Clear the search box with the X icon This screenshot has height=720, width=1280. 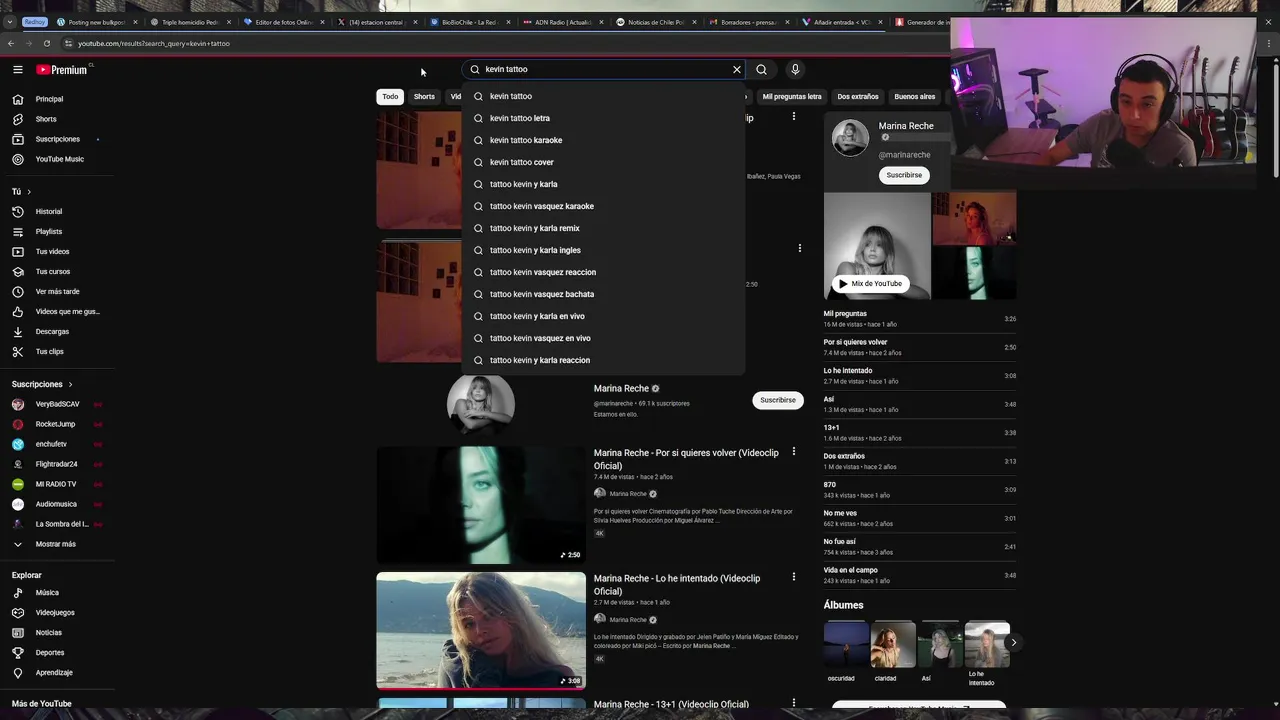click(737, 69)
